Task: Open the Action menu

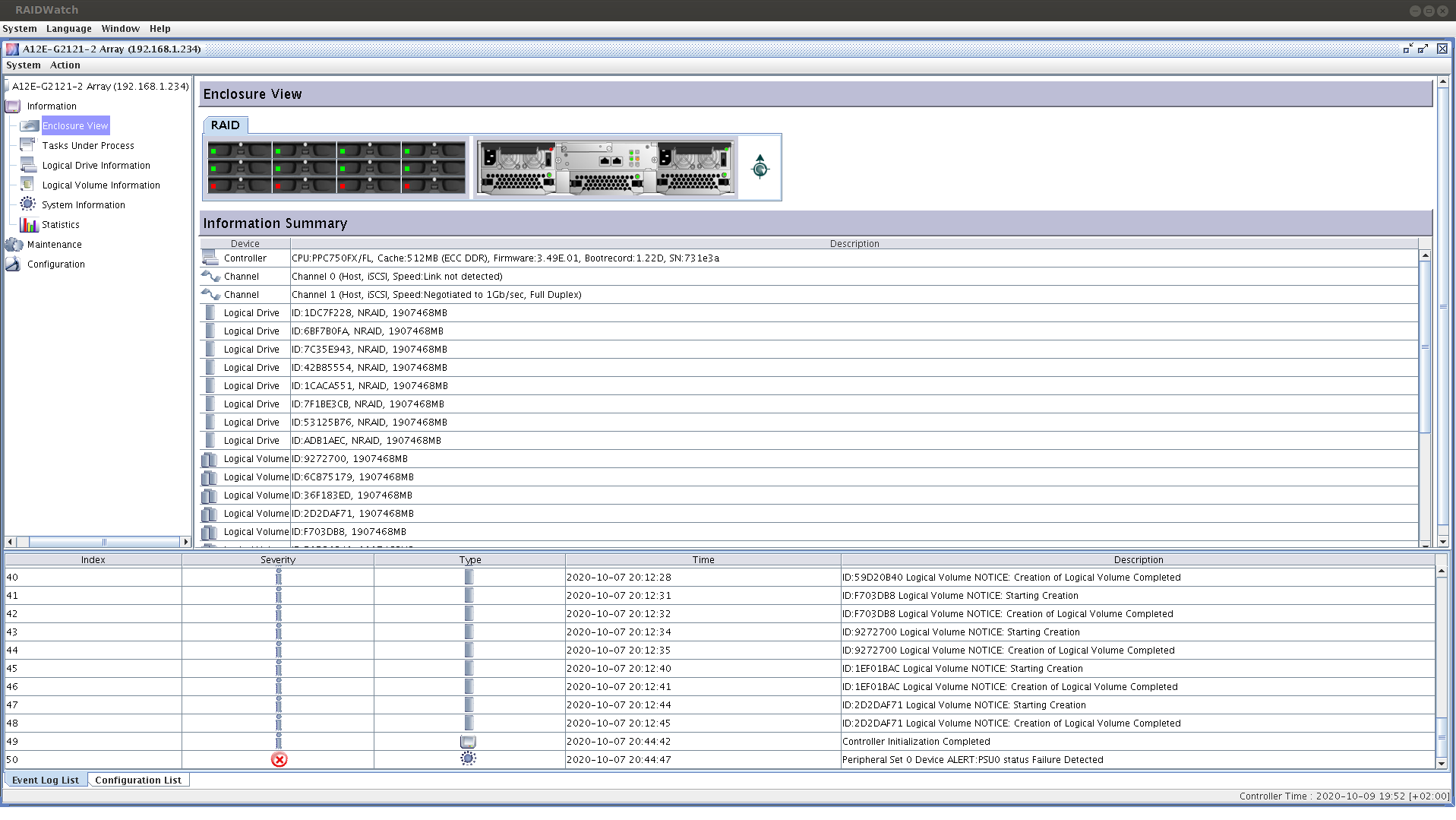Action: click(x=65, y=65)
